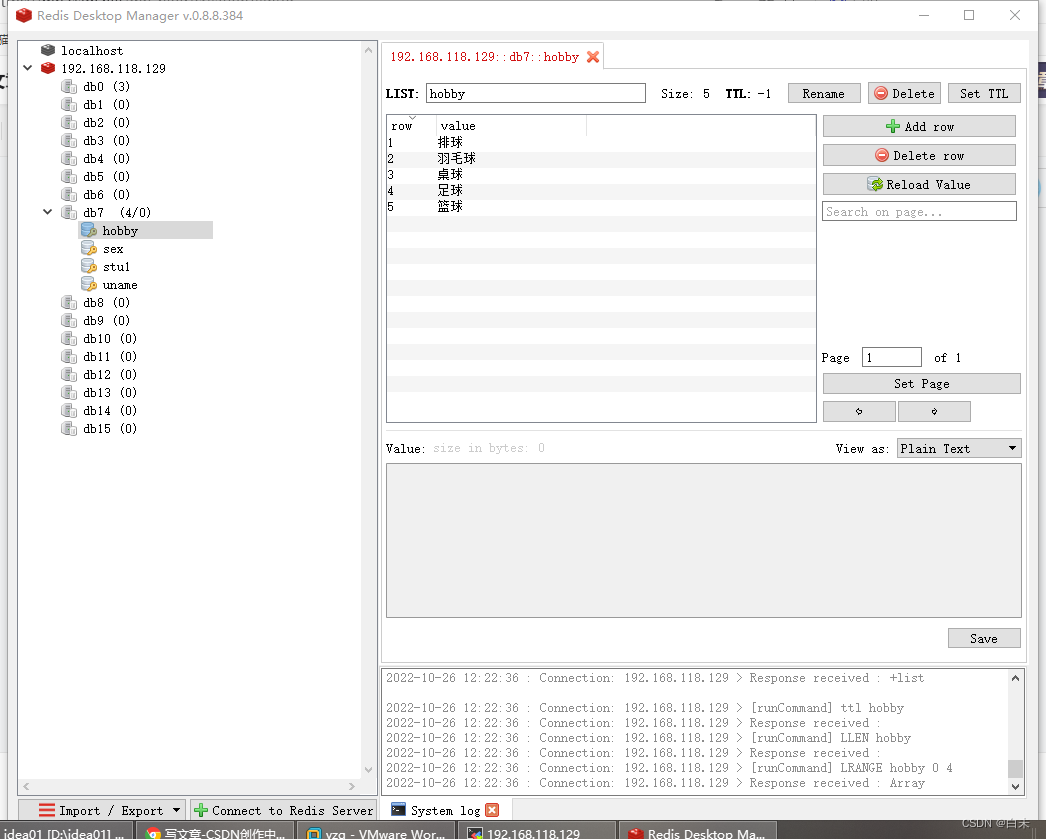This screenshot has height=839, width=1046.
Task: Click the Rename button
Action: tap(824, 92)
